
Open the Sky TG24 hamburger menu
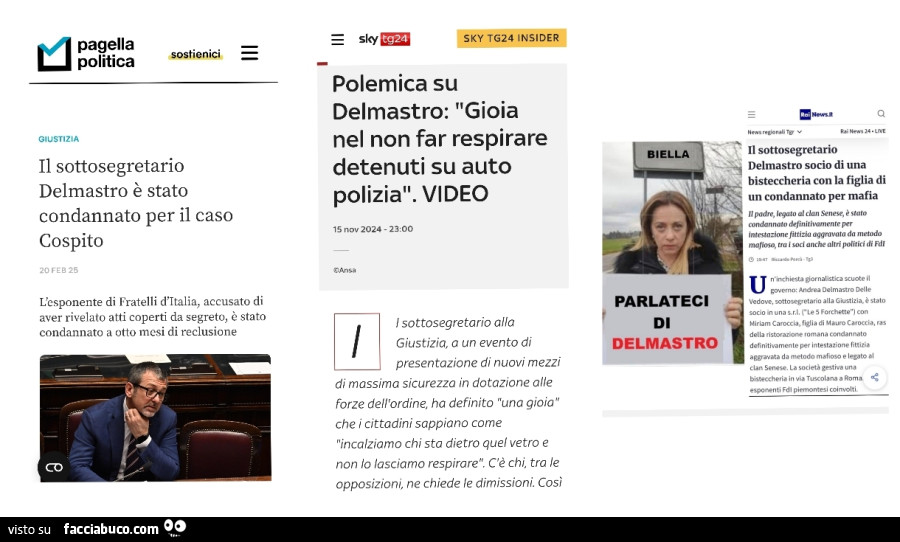pos(337,40)
